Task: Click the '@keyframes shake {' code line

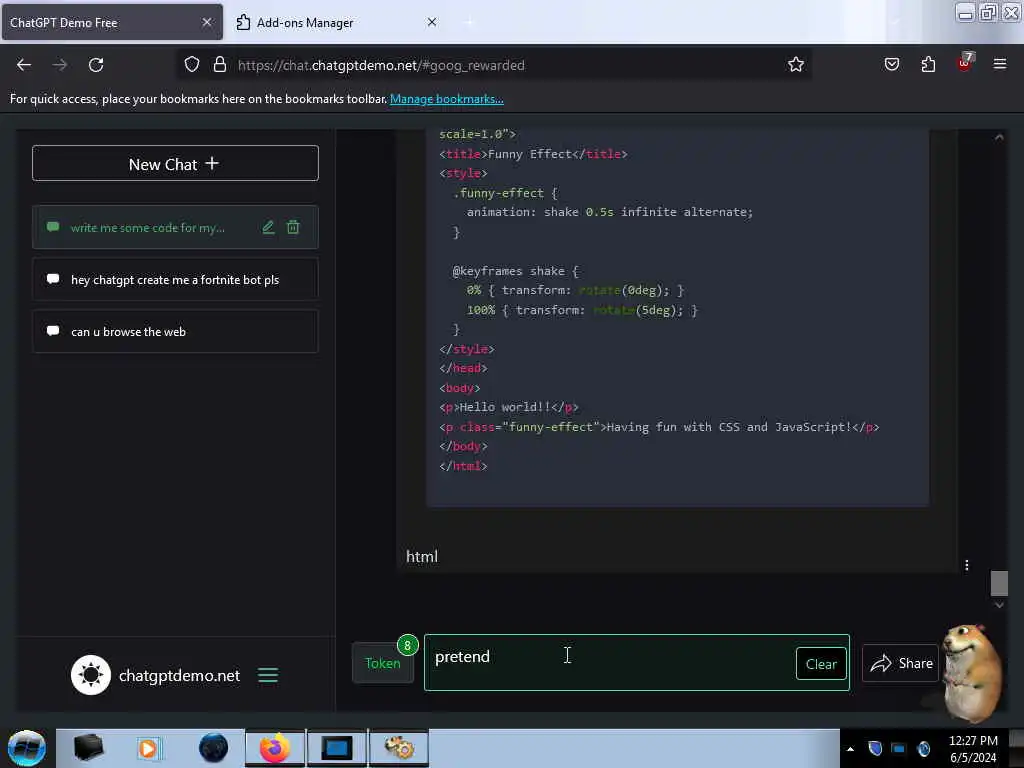Action: 515,271
